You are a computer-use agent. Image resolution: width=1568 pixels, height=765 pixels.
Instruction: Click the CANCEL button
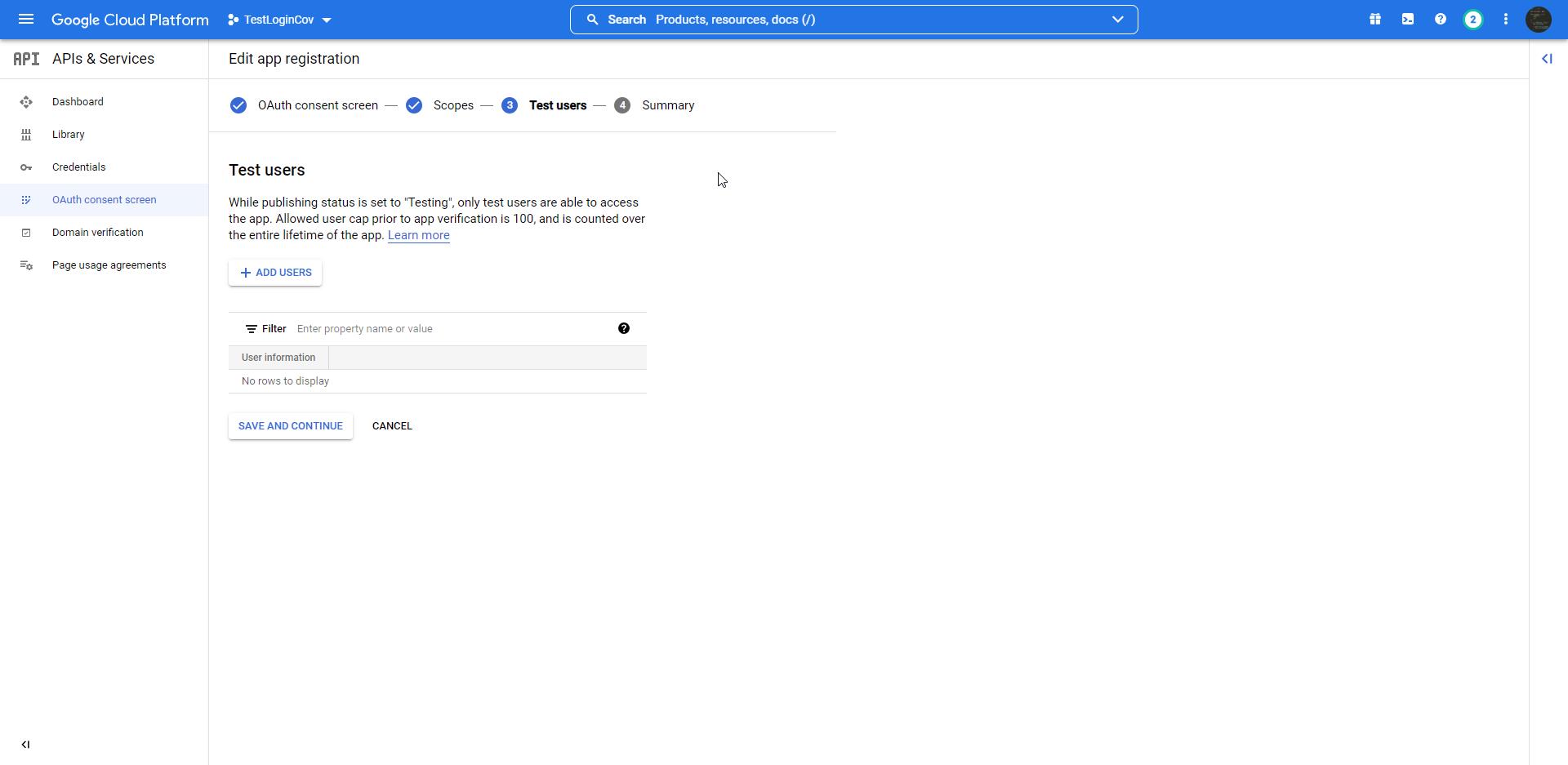tap(392, 426)
